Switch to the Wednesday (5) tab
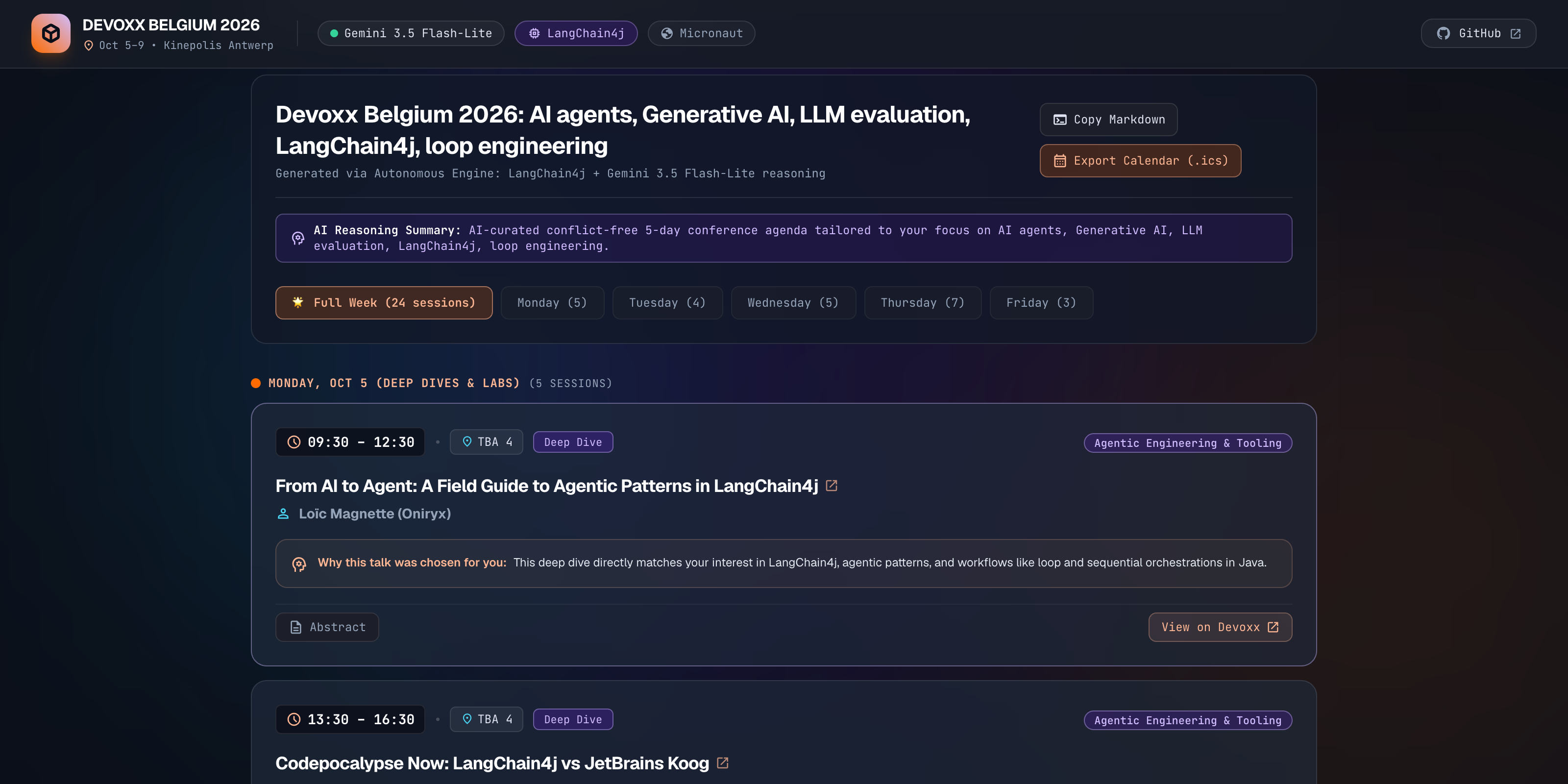 793,302
